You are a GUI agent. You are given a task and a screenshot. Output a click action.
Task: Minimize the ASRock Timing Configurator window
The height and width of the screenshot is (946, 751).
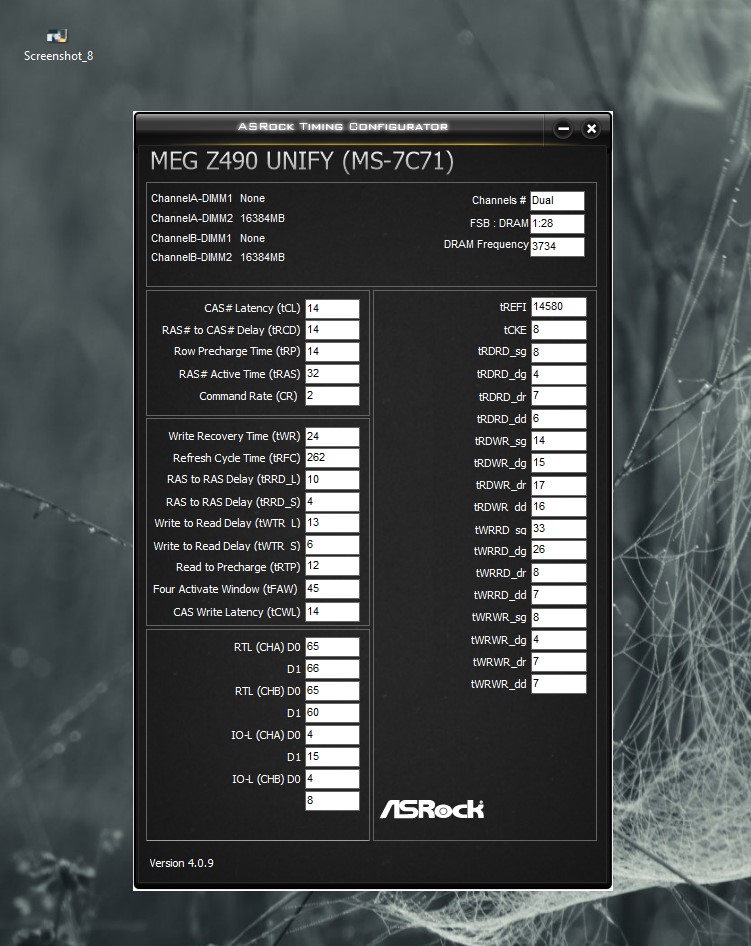coord(563,129)
